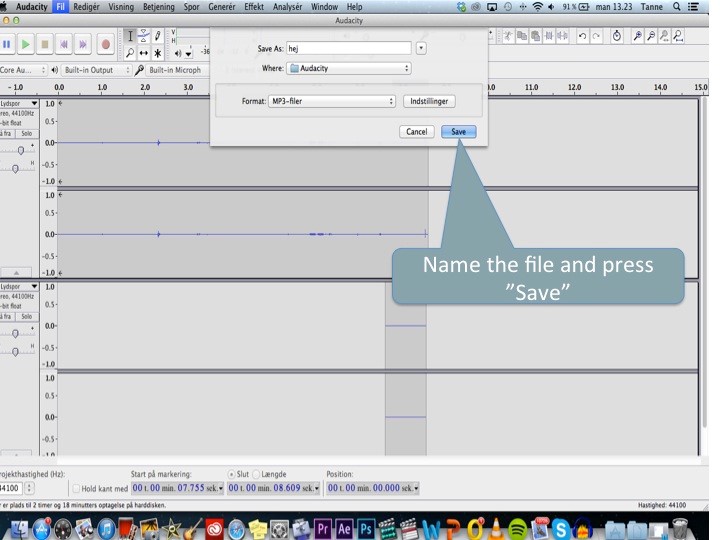This screenshot has height=540, width=720.
Task: Open the Visning menu
Action: 121,7
